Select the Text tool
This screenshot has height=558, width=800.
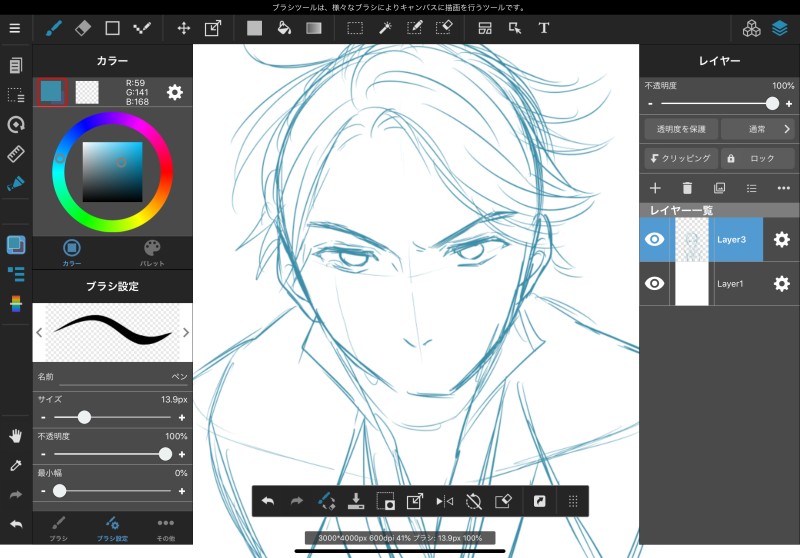[x=544, y=28]
